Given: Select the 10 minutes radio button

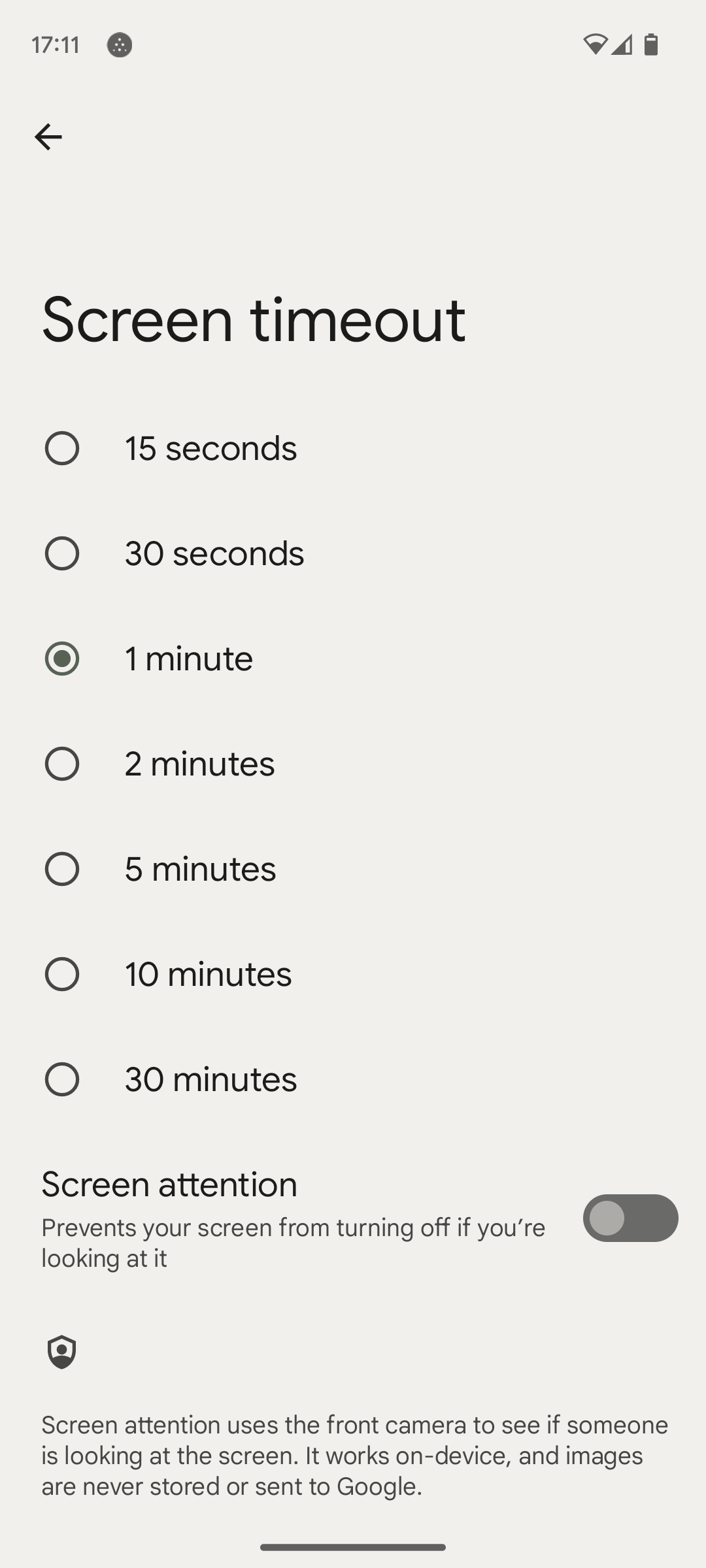Looking at the screenshot, I should 62,974.
